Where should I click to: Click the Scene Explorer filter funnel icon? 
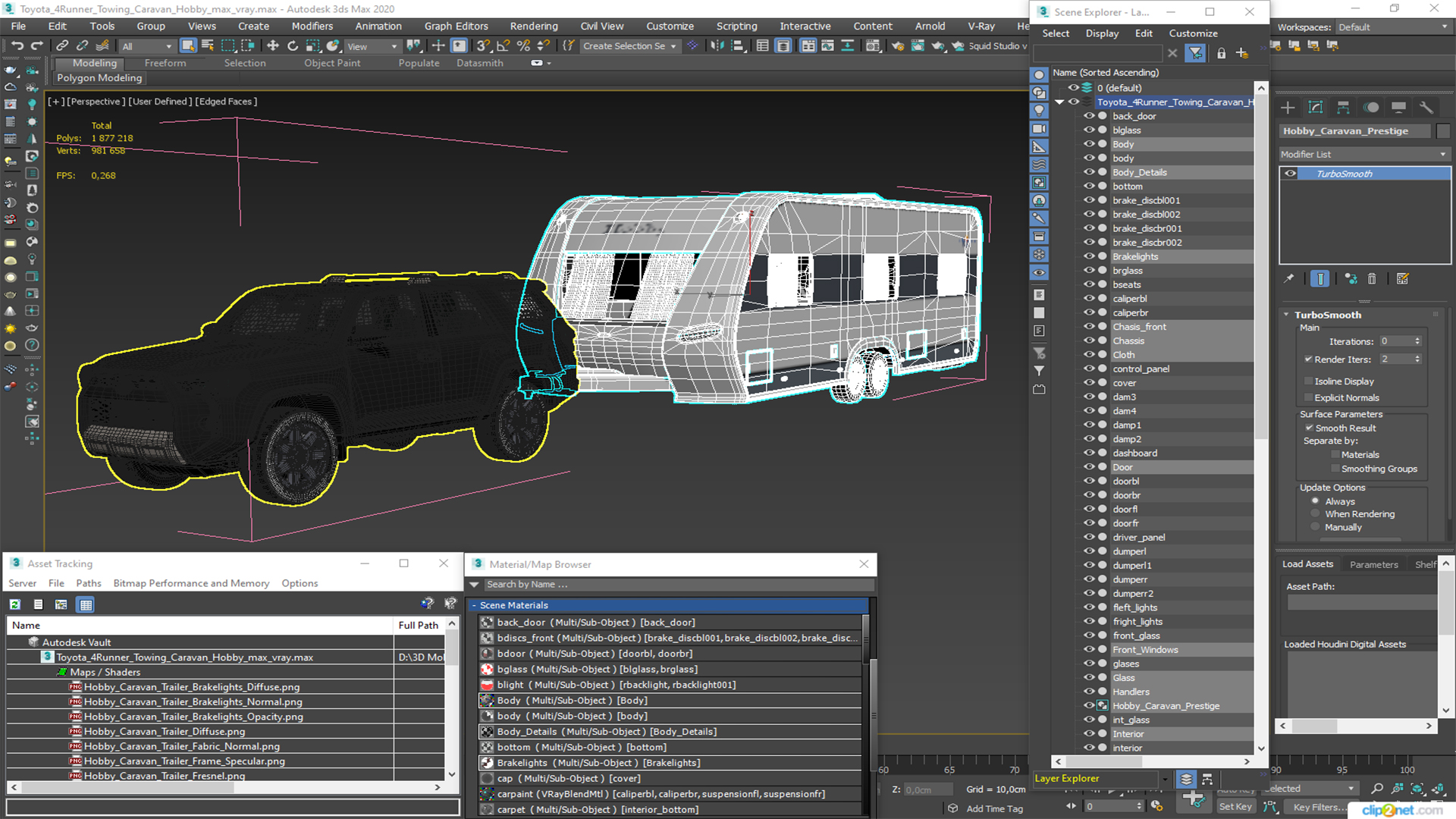(1196, 53)
